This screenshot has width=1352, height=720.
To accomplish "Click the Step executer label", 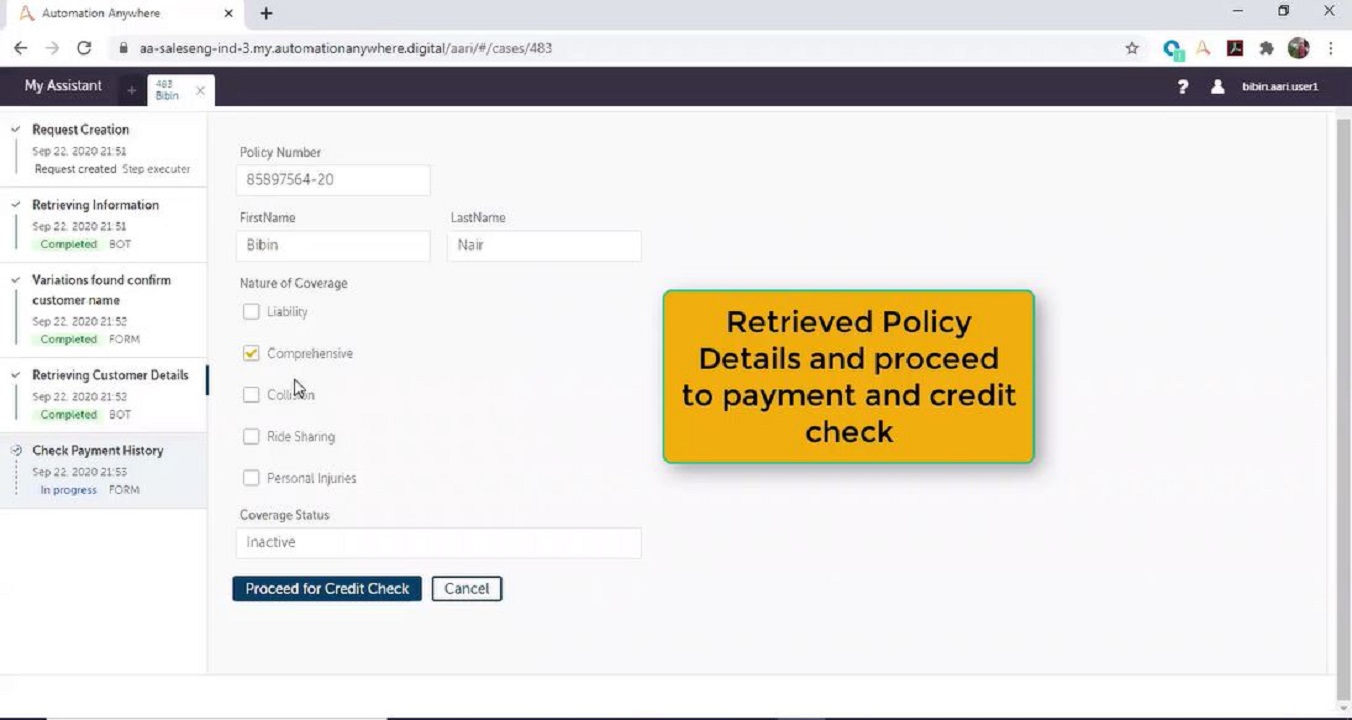I will (x=156, y=169).
